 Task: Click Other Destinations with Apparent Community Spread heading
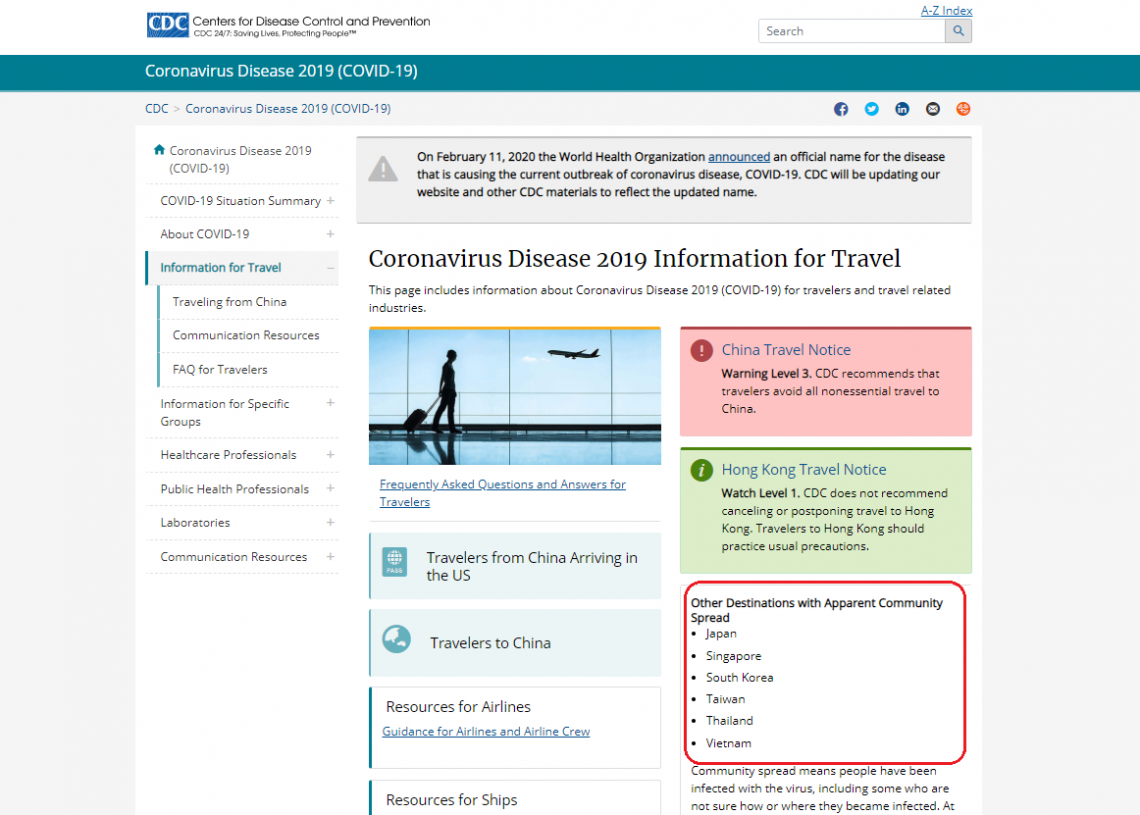[x=816, y=610]
